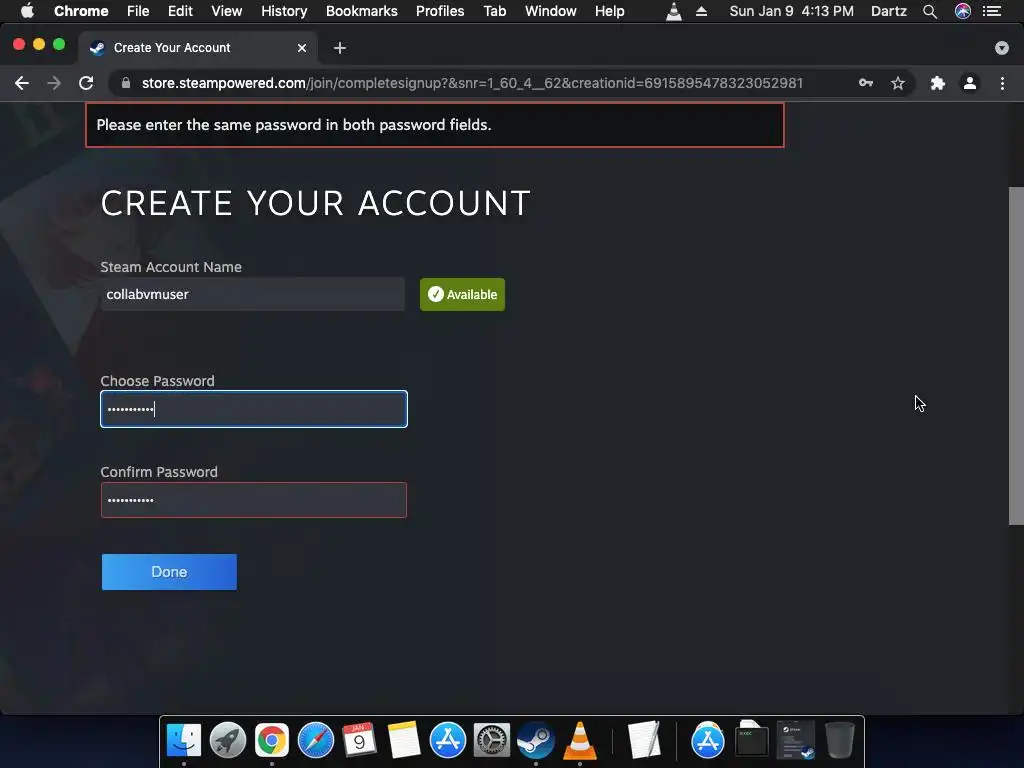Open the Trash in the Dock

click(x=839, y=740)
